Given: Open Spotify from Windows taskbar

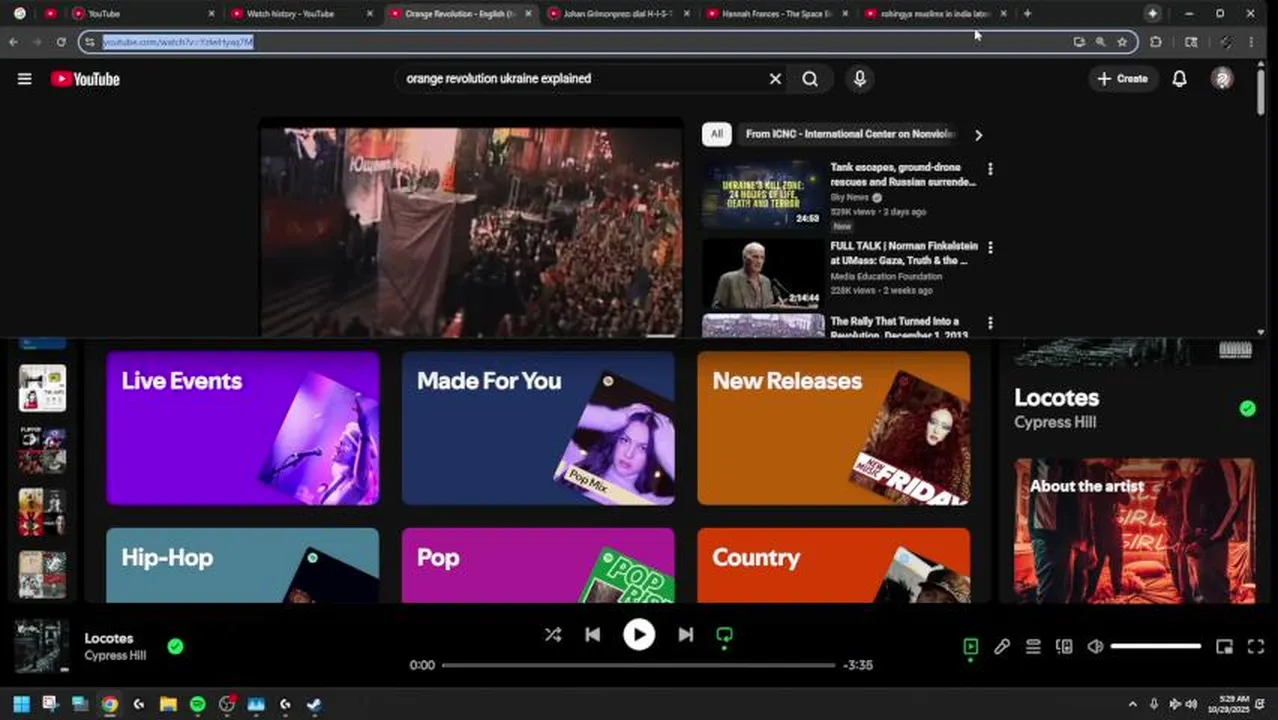Looking at the screenshot, I should click(x=197, y=704).
